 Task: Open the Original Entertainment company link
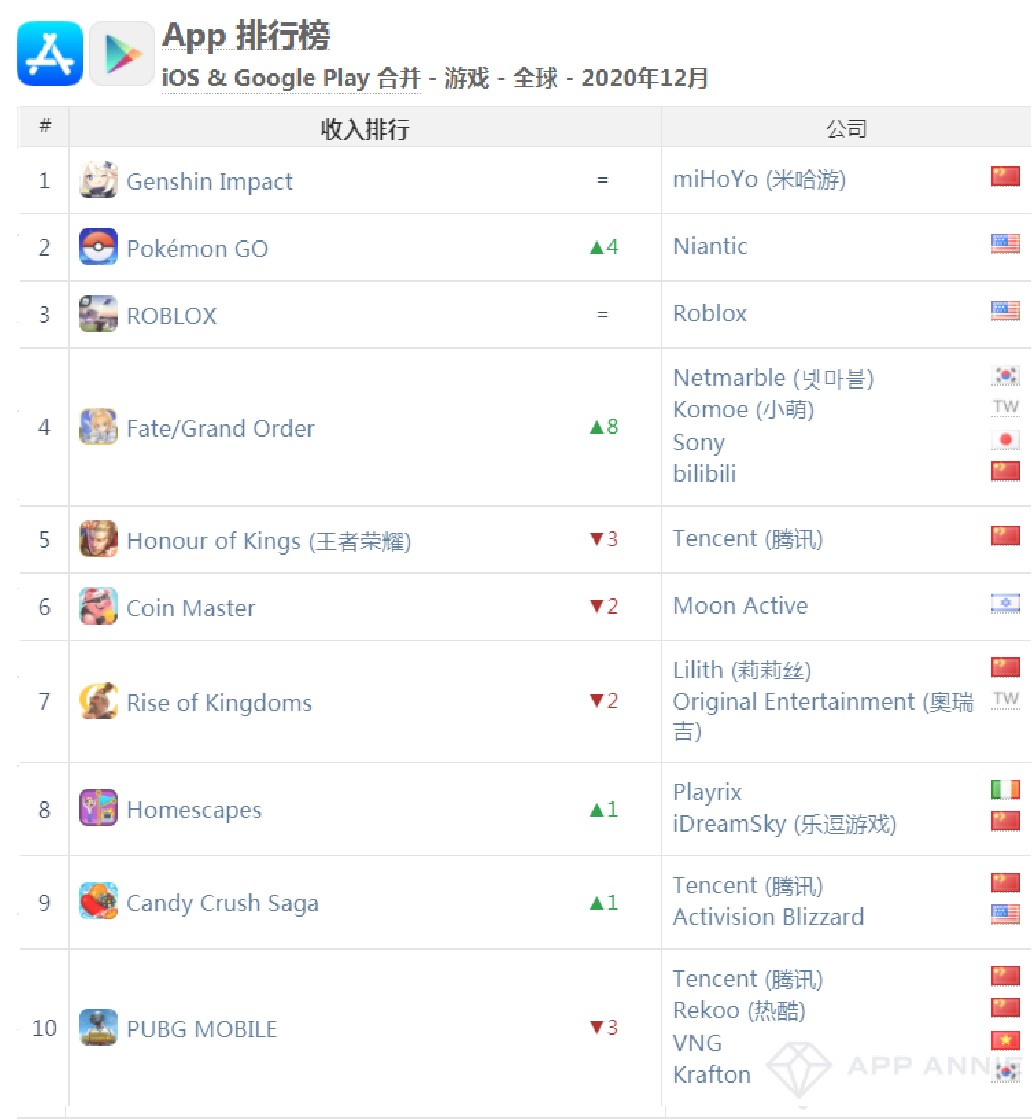823,716
